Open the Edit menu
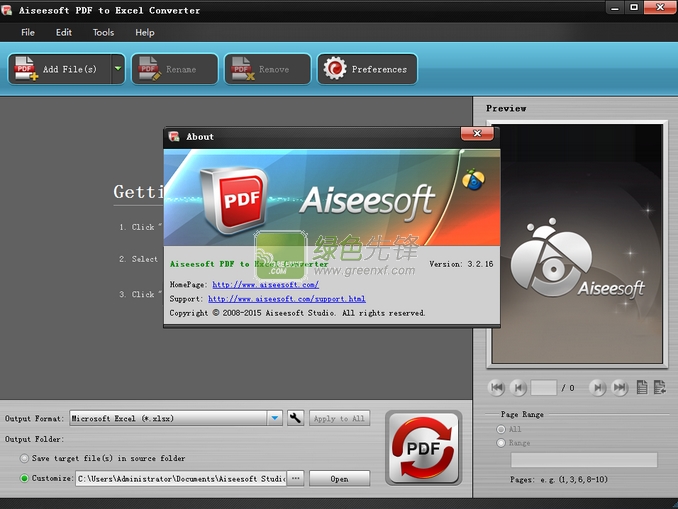The height and width of the screenshot is (509, 678). coord(64,32)
